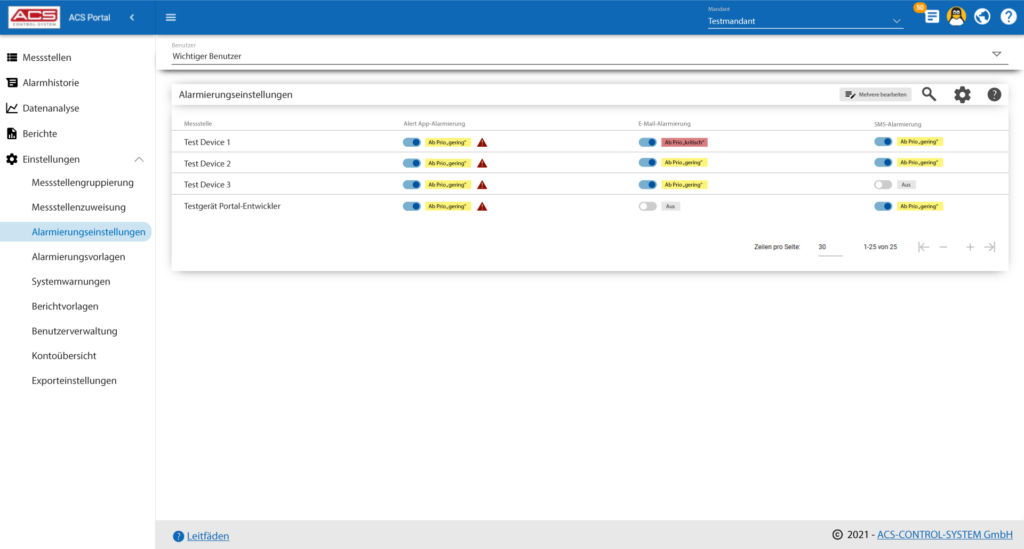Click warning triangle for Test Device 3
1024x549 pixels.
pyautogui.click(x=482, y=185)
